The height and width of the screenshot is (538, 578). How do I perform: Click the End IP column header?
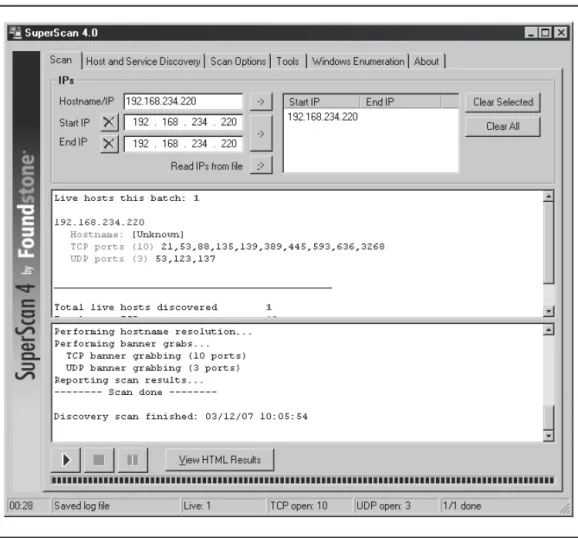pos(400,101)
